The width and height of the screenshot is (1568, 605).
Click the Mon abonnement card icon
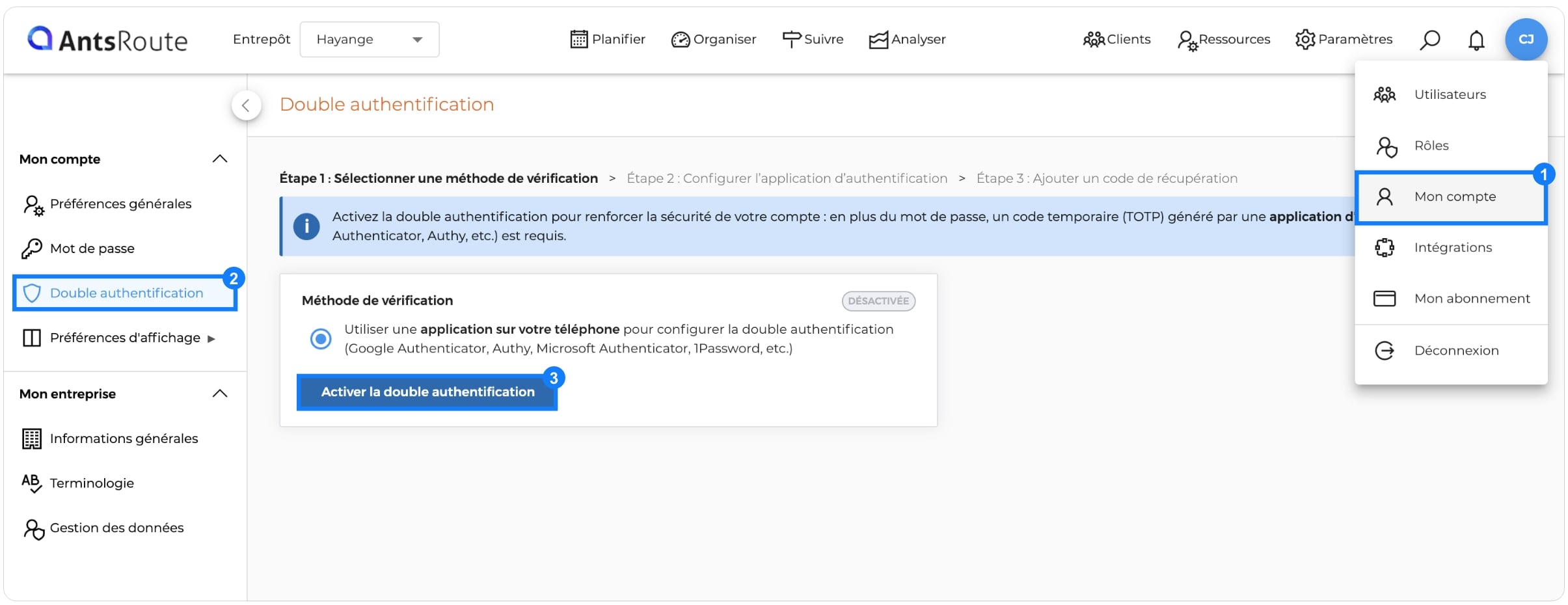coord(1385,299)
